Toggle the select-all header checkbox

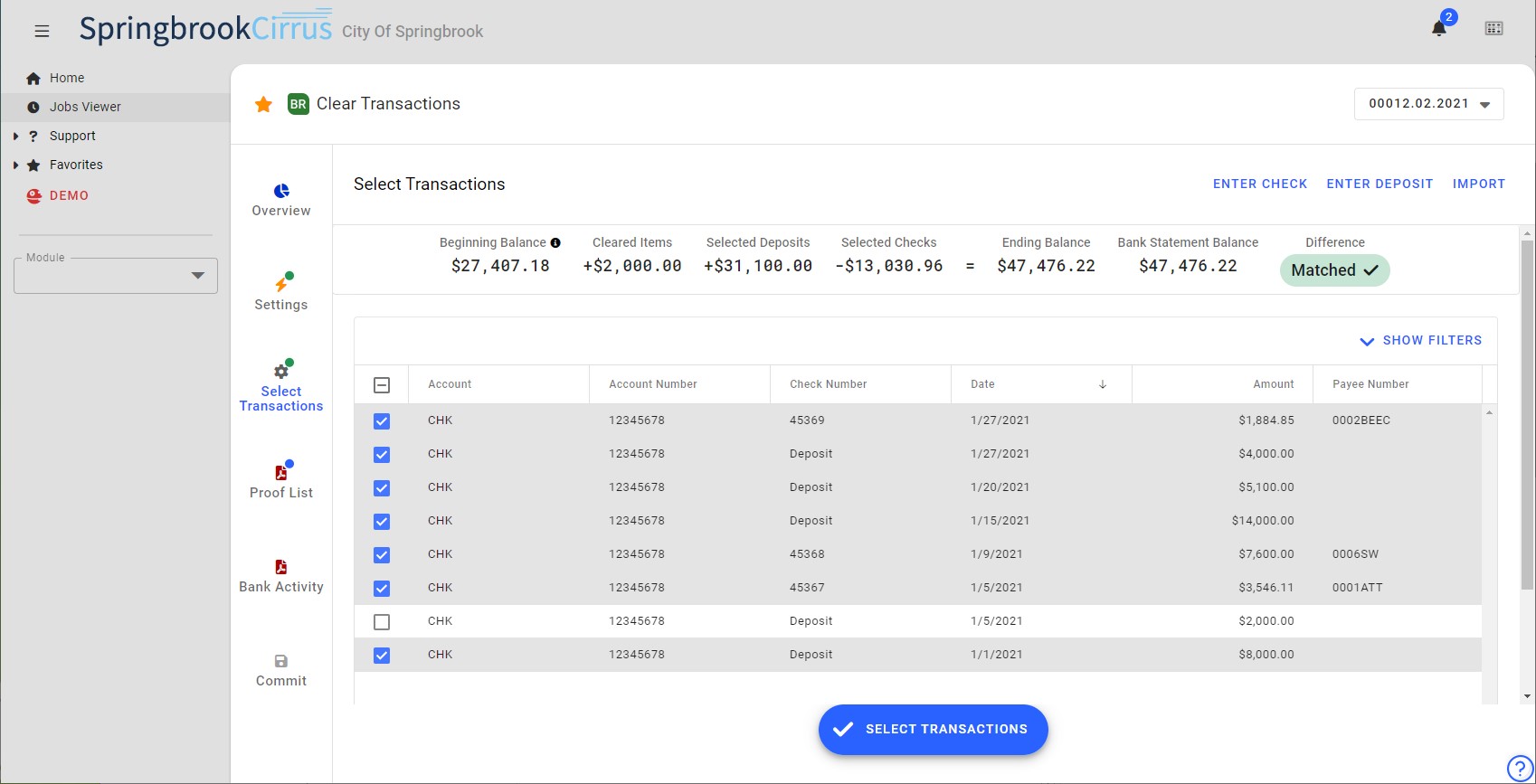[x=382, y=385]
